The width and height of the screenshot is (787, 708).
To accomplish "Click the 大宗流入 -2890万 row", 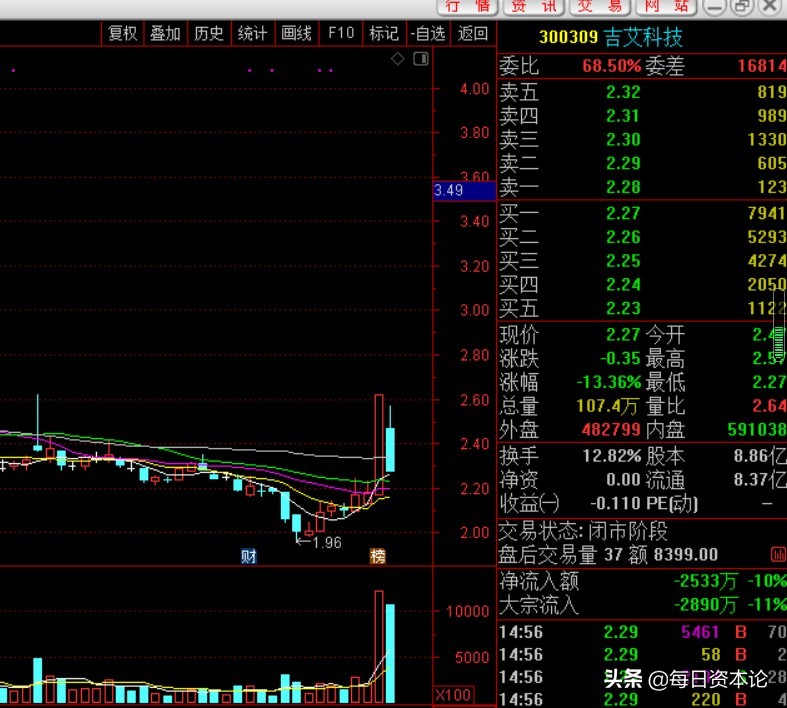I will coord(642,605).
